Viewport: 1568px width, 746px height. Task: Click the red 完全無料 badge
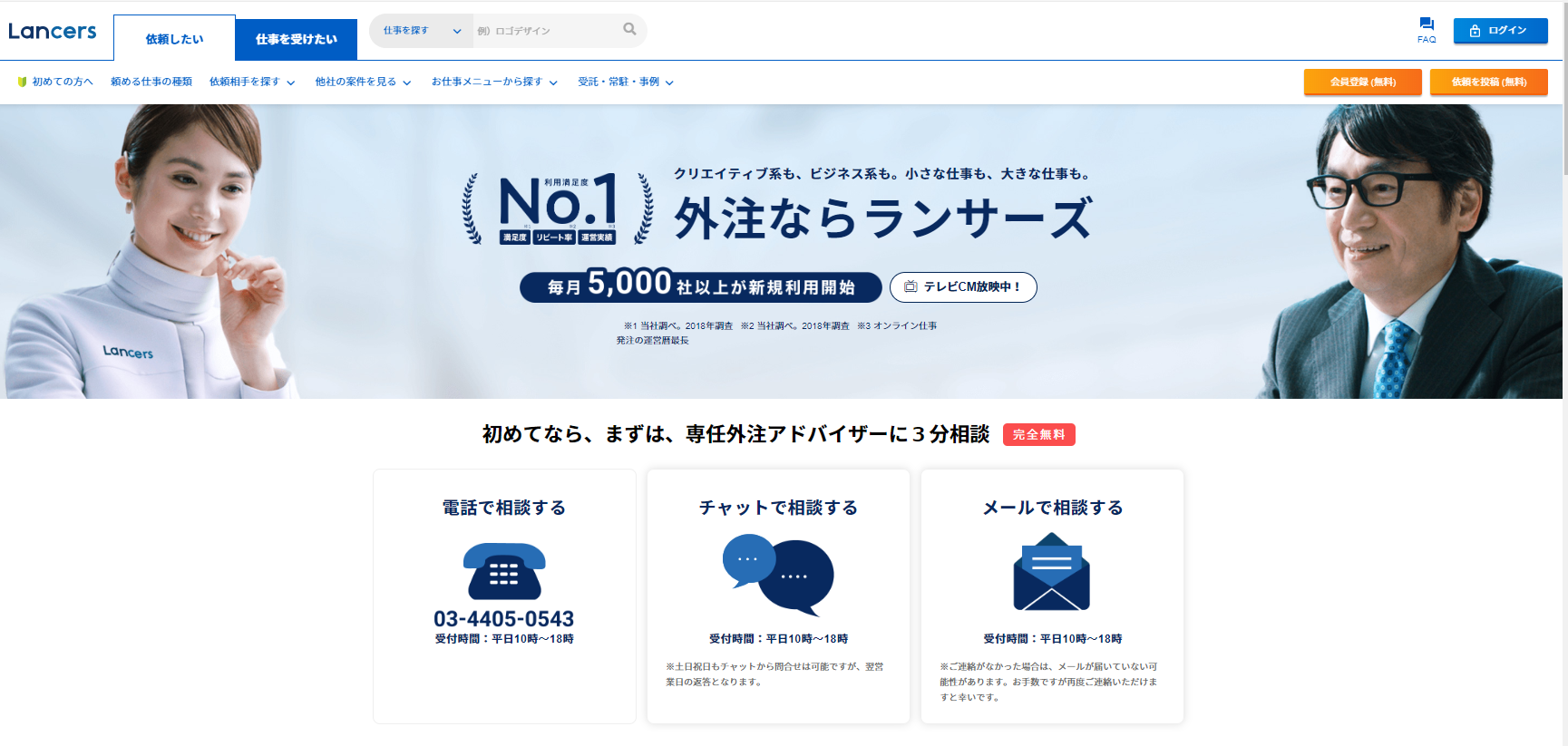1038,435
